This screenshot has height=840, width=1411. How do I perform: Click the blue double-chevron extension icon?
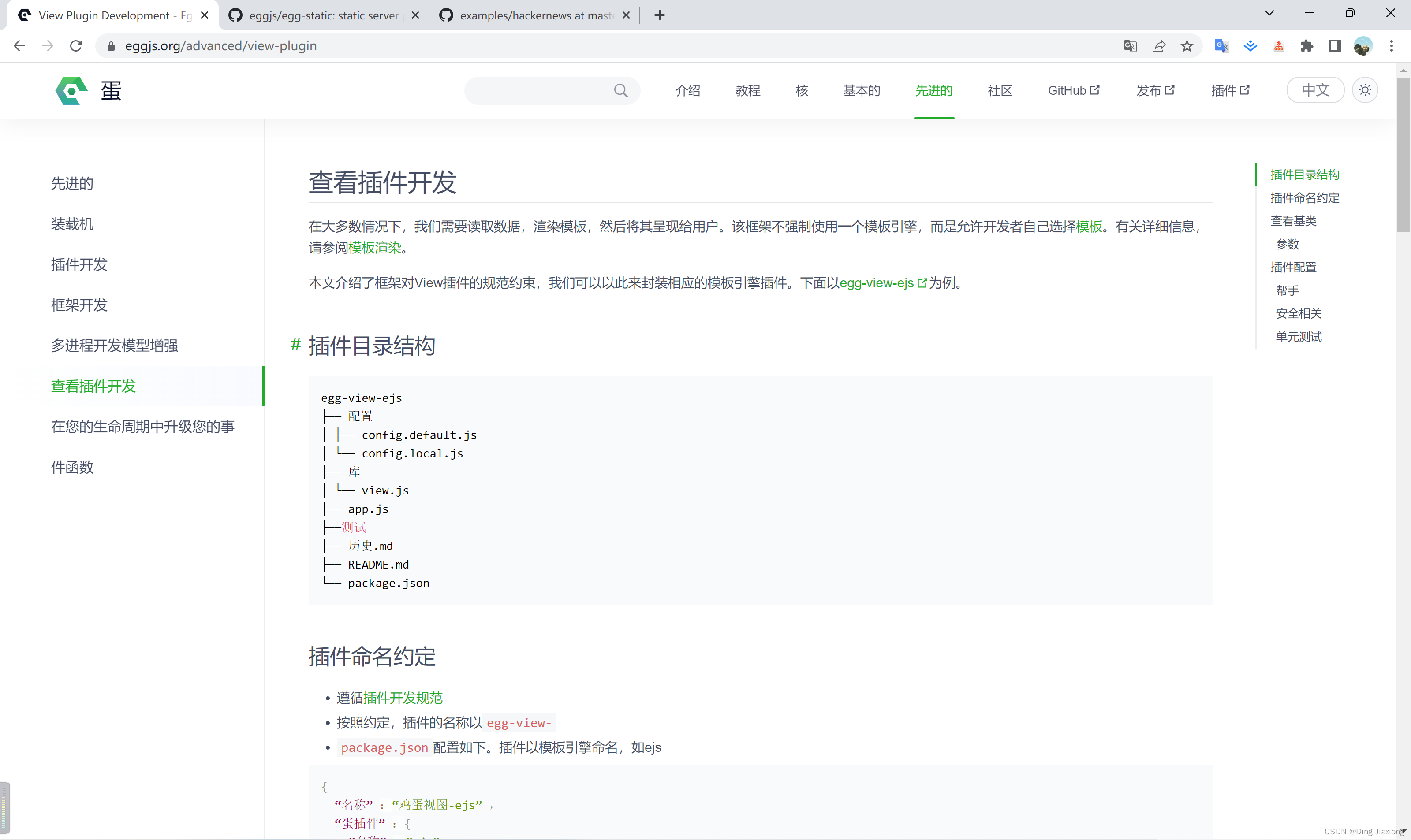[x=1250, y=46]
